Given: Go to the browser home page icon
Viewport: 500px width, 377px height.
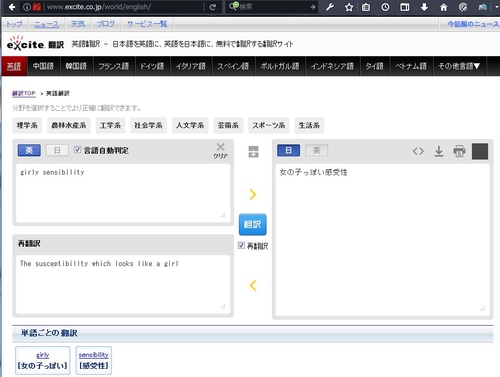Looking at the screenshot, I should tap(444, 7).
